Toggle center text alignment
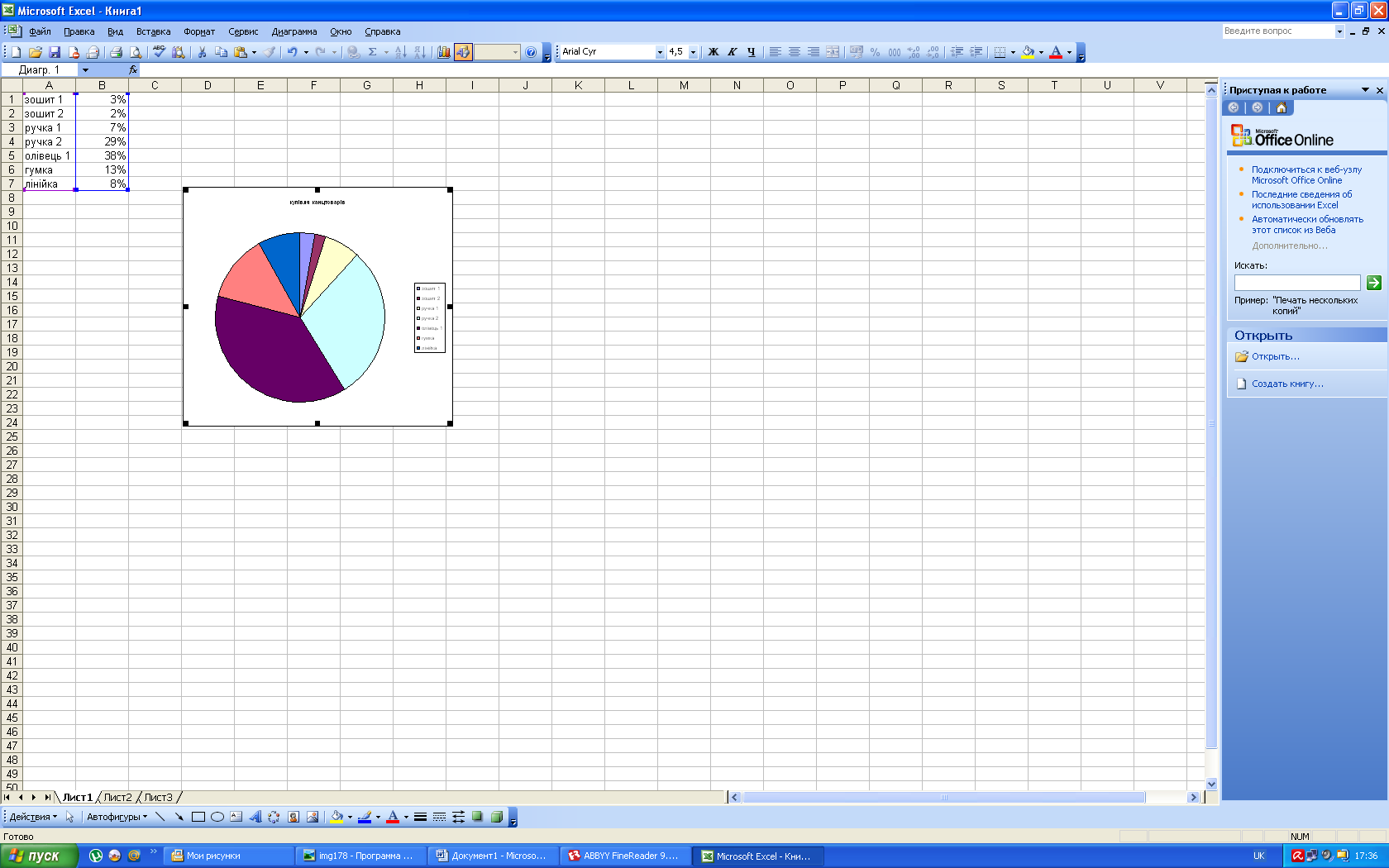This screenshot has width=1389, height=868. pos(794,52)
